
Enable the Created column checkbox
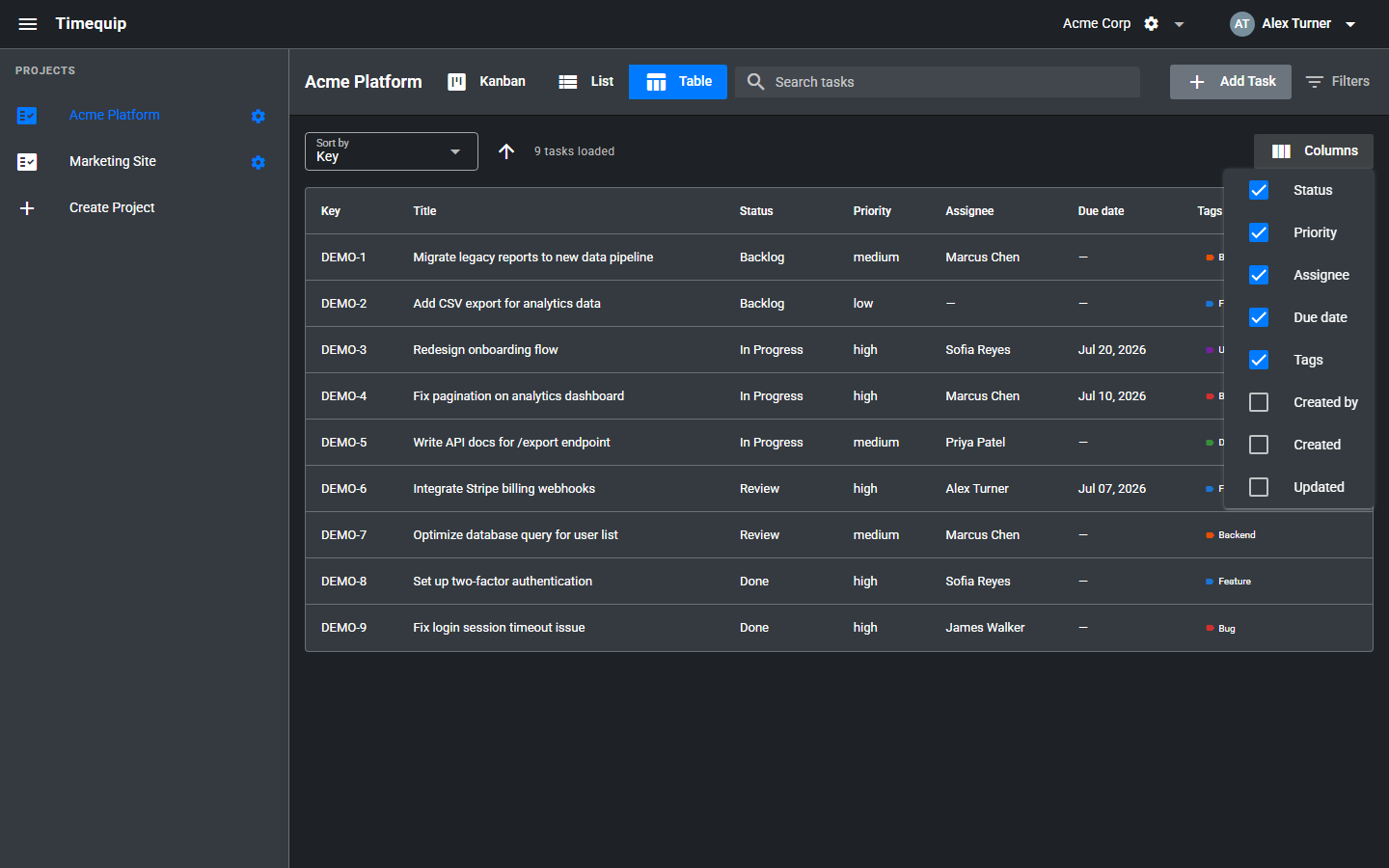(x=1259, y=445)
